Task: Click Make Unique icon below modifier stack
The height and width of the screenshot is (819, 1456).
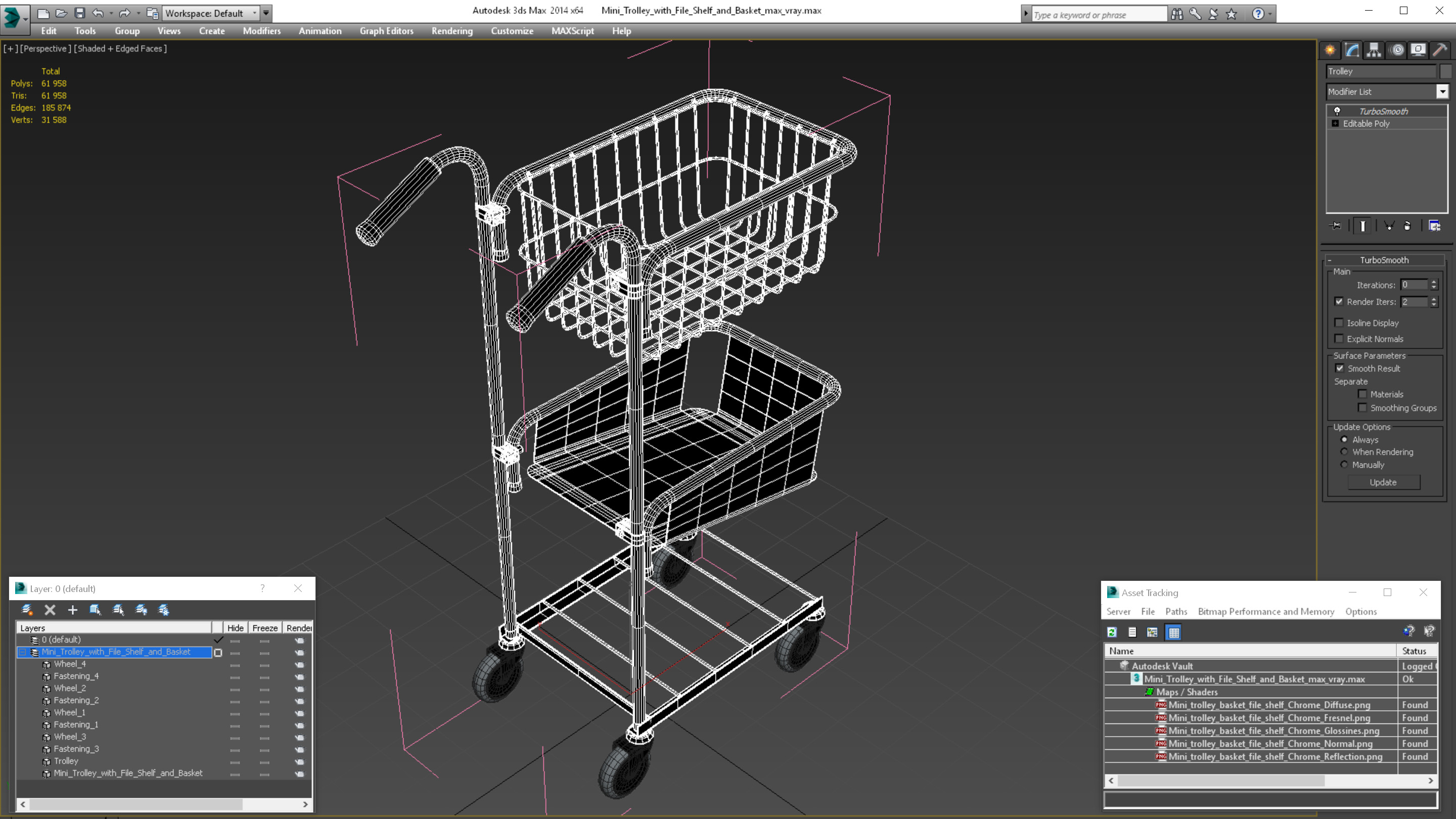Action: point(1389,226)
